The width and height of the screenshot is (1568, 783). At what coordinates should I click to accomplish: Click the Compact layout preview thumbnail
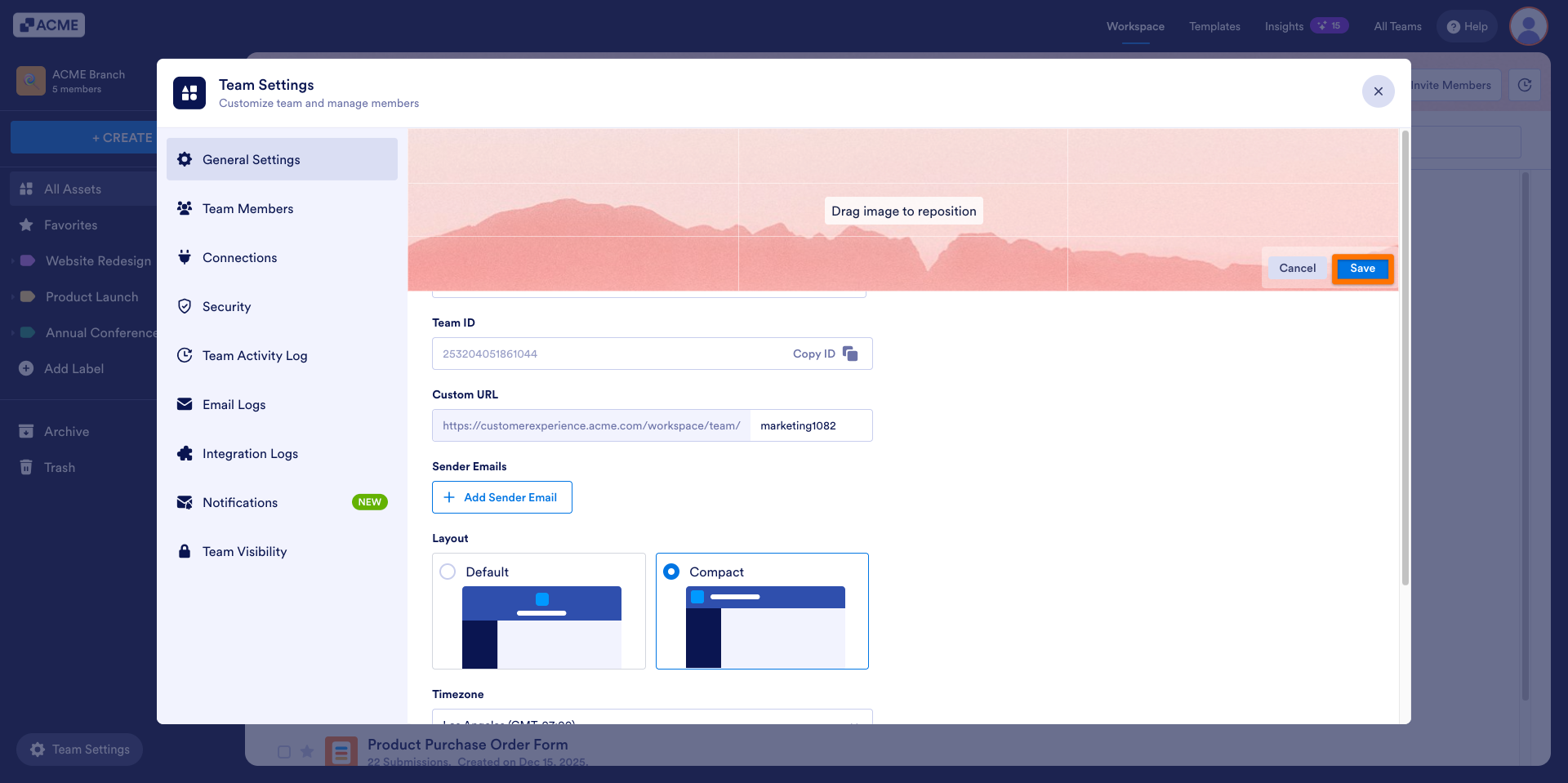[x=765, y=627]
